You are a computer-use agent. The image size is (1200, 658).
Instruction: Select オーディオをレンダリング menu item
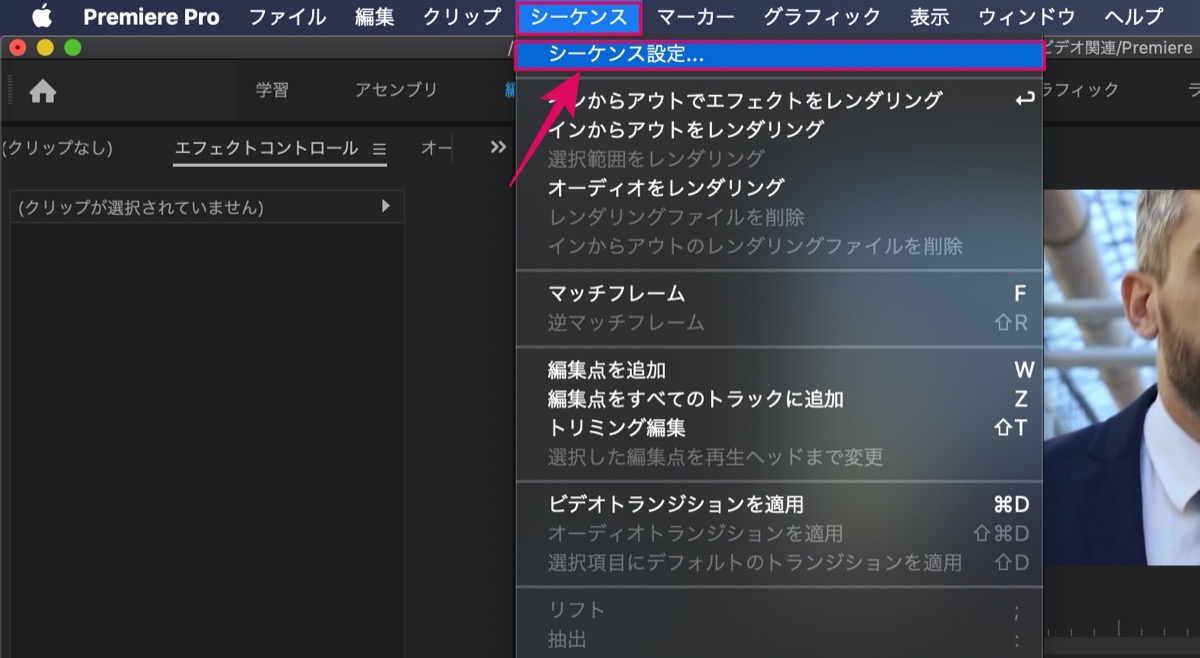click(780, 187)
